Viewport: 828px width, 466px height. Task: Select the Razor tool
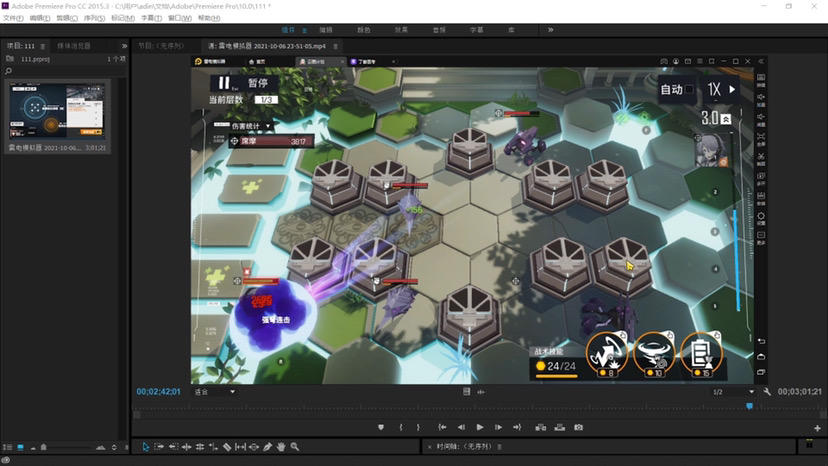(227, 447)
